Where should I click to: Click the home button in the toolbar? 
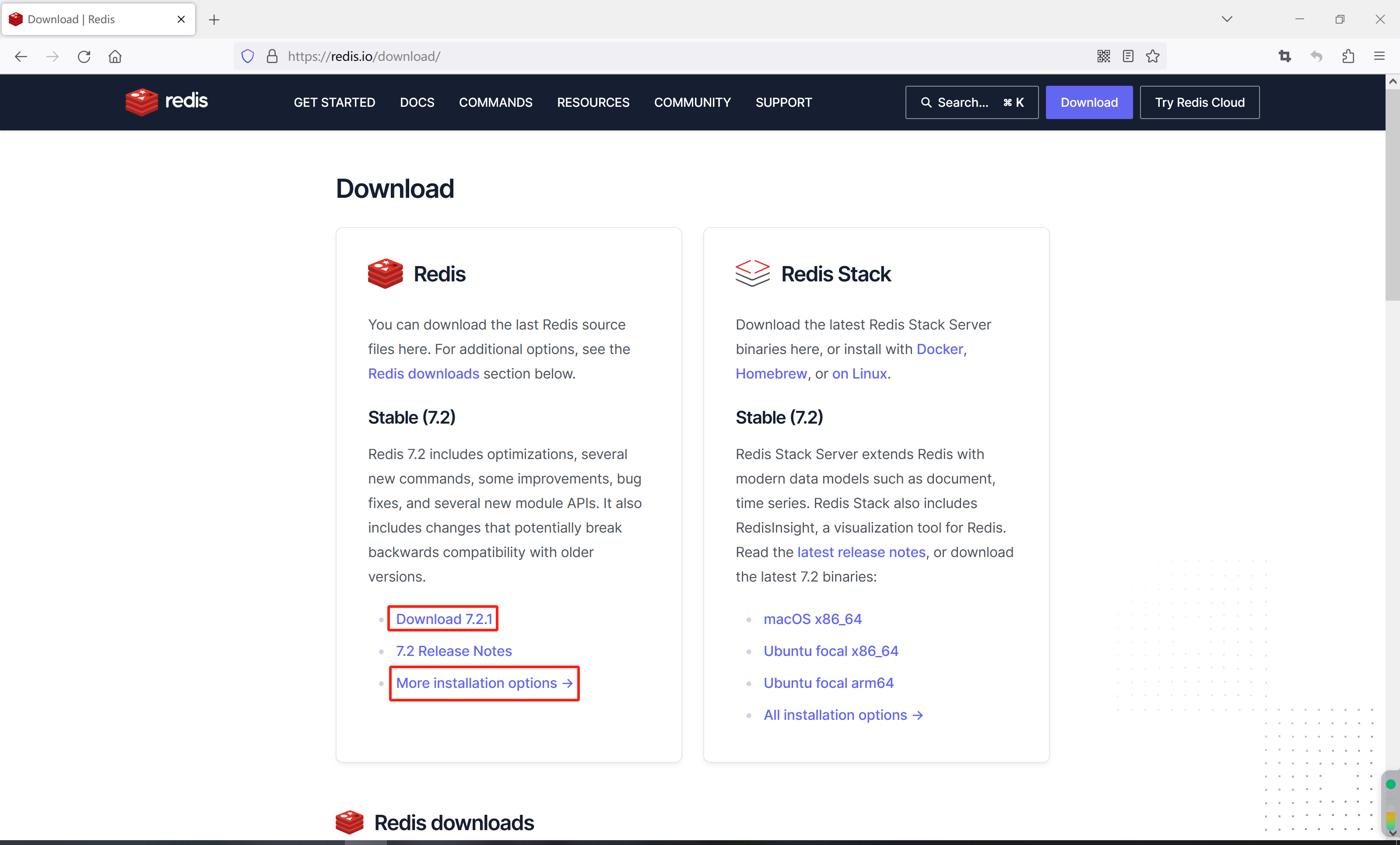point(115,56)
